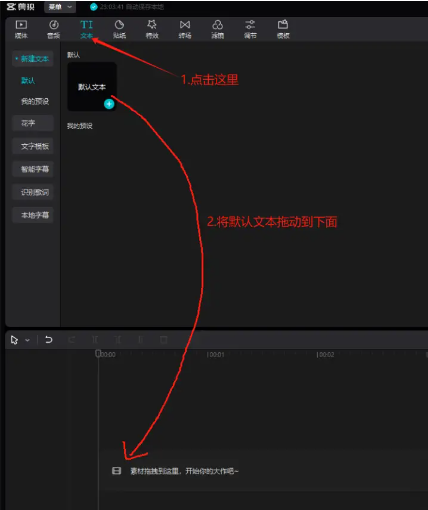Select the 贴纸 sticker icon
Image resolution: width=428 pixels, height=510 pixels.
pos(119,29)
